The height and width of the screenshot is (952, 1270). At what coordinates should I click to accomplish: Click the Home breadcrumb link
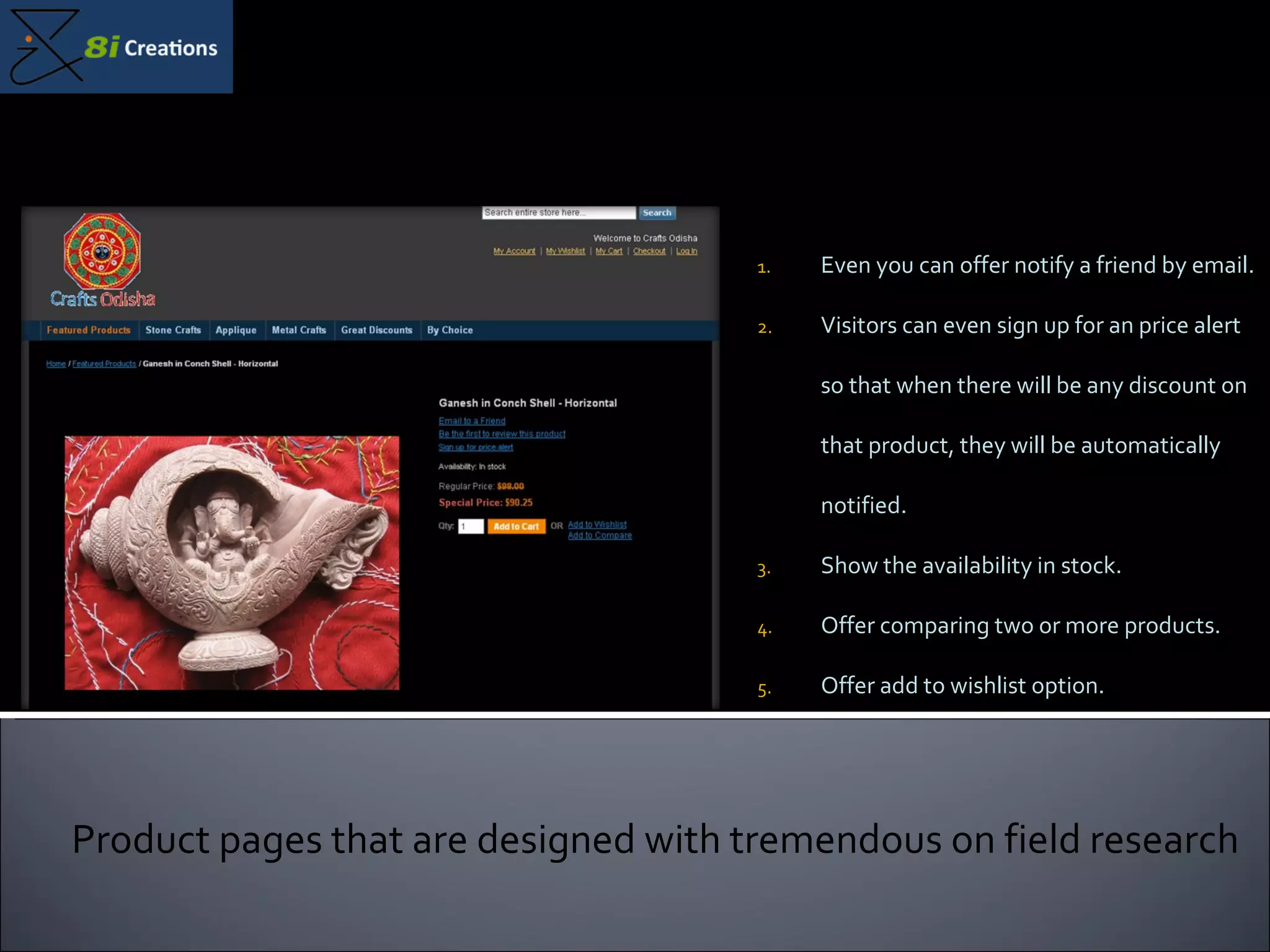(x=56, y=364)
